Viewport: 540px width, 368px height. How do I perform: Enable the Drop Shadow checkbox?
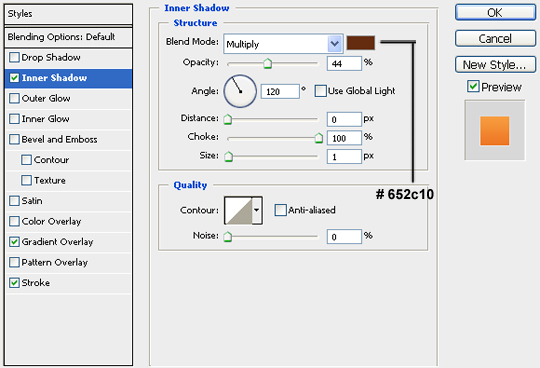tap(14, 57)
